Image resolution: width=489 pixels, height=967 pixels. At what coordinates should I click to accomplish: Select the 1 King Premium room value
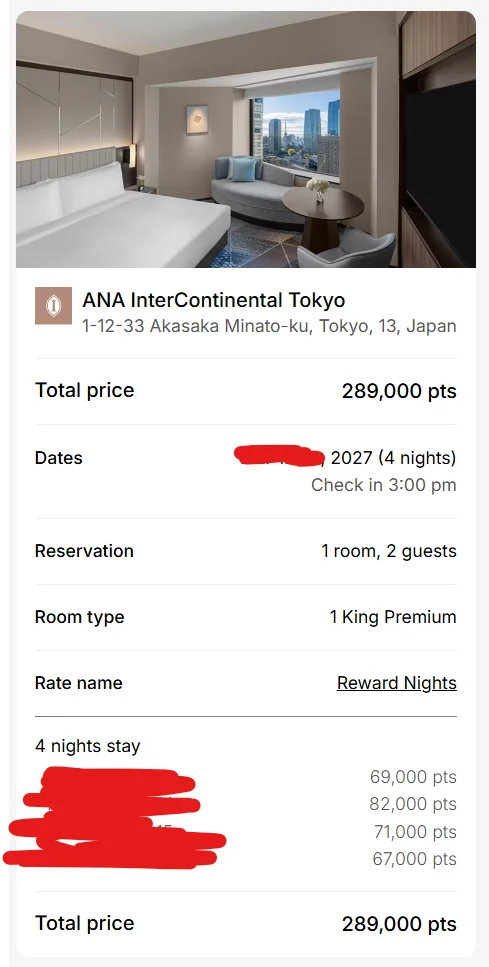(393, 617)
